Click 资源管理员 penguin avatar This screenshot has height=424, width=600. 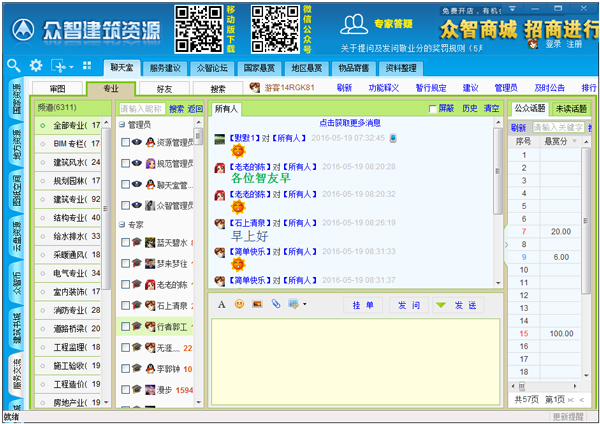coord(150,142)
